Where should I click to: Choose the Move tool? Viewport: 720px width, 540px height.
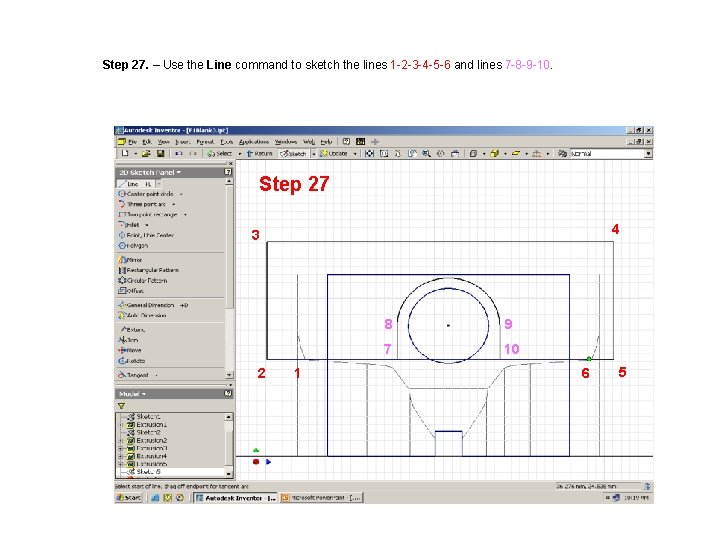click(x=129, y=350)
